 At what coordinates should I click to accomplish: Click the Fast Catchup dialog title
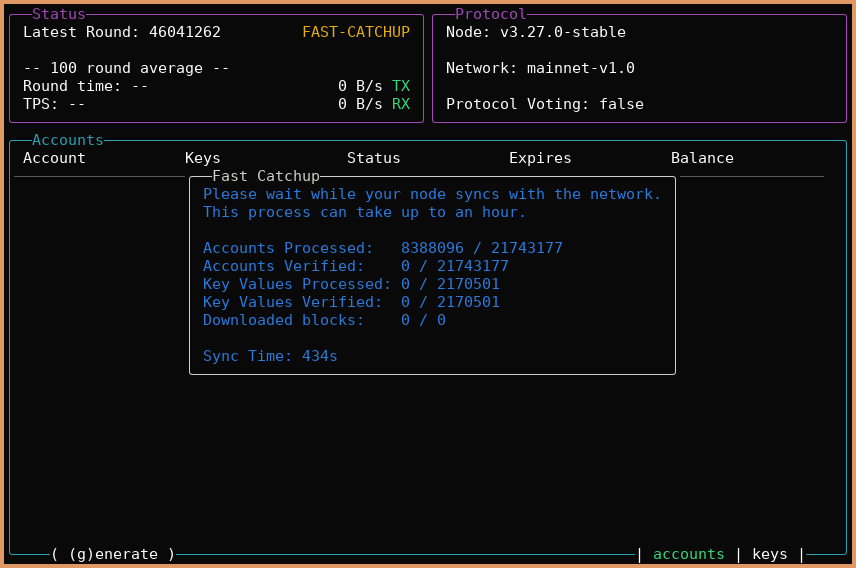point(265,176)
